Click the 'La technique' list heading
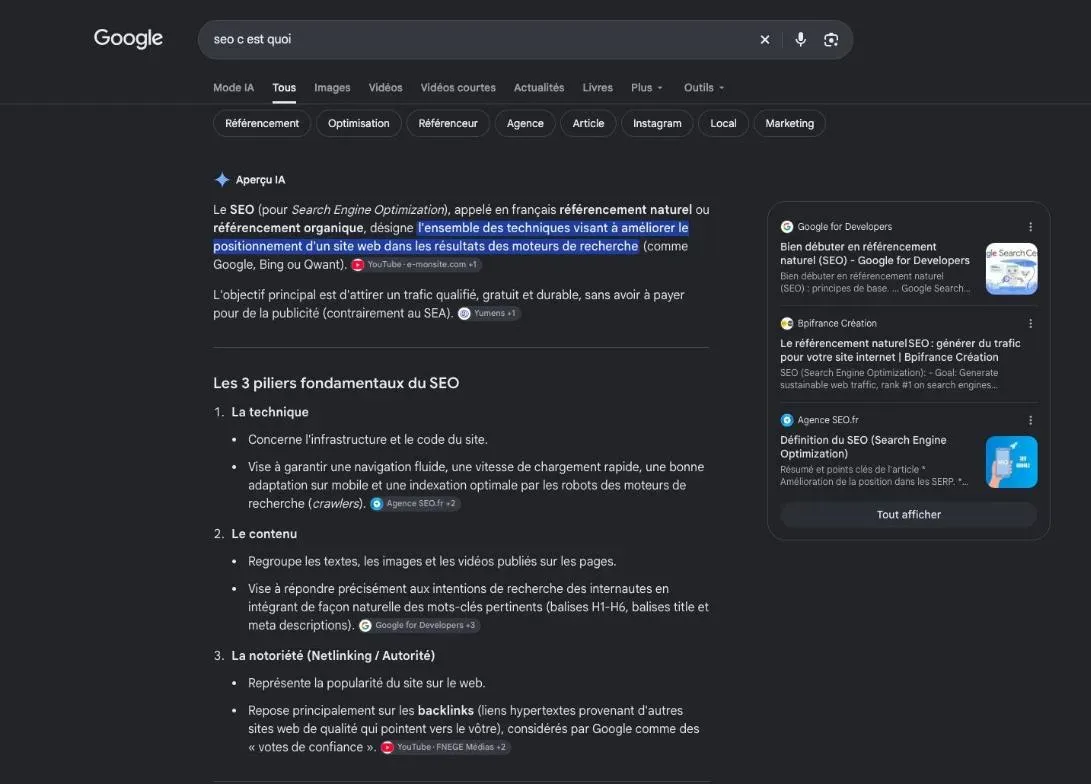Screen dimensions: 1091x784 270,412
